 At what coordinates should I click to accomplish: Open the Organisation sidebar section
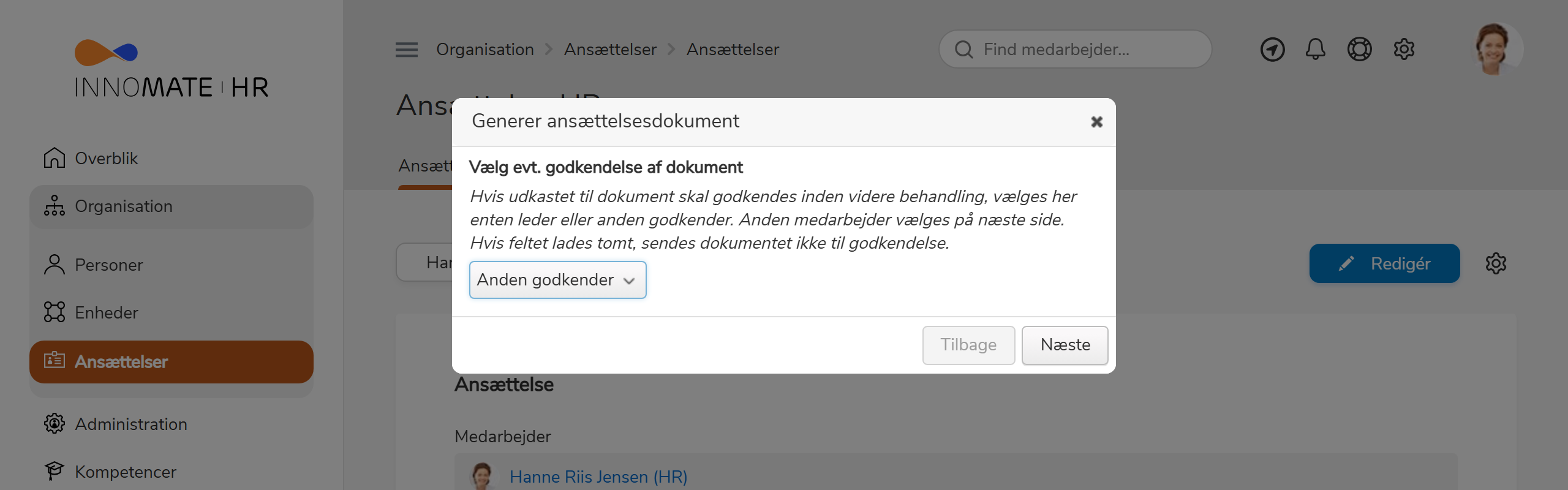click(x=171, y=206)
